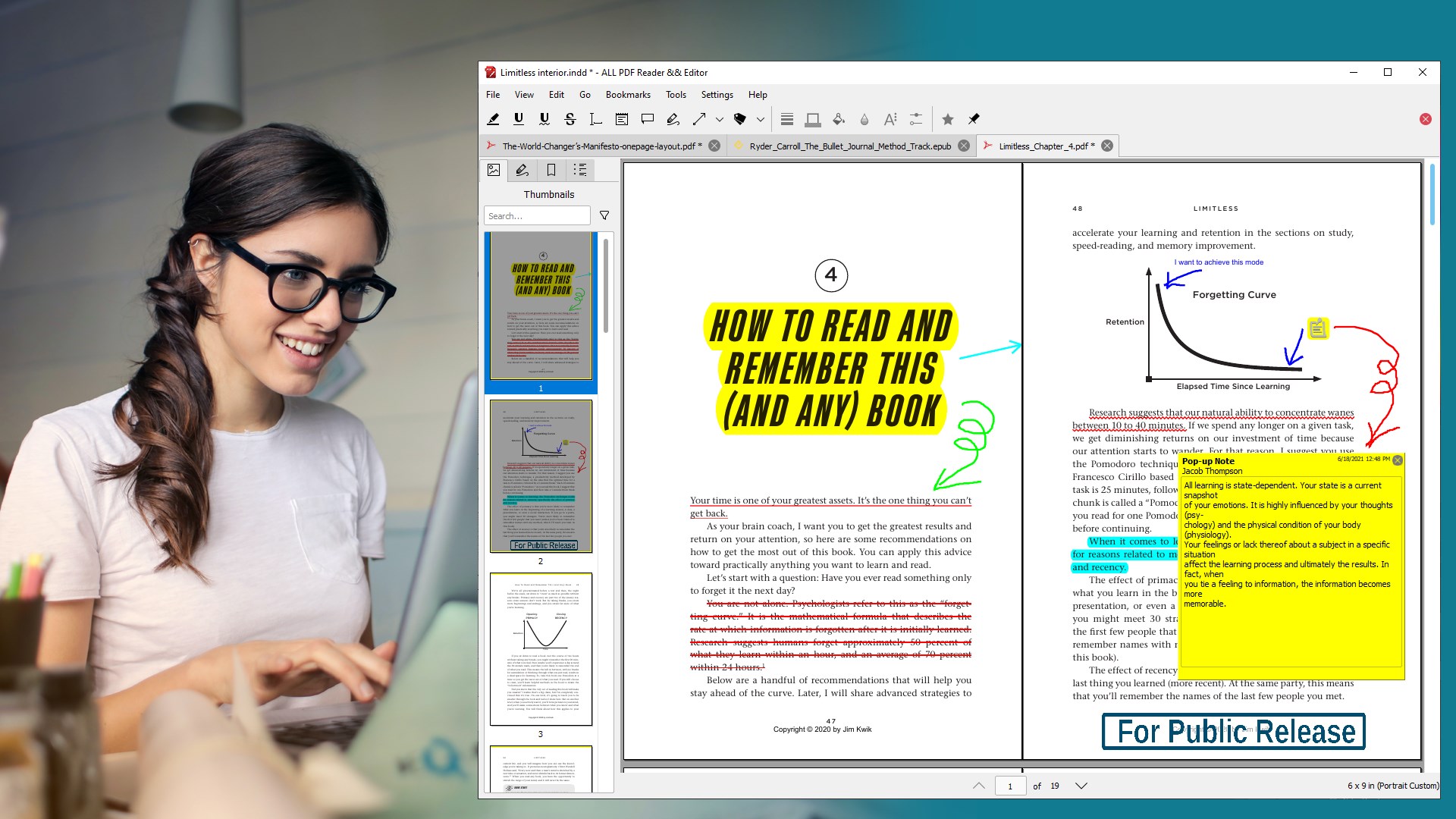Choose the freehand ink drawing tool

673,119
